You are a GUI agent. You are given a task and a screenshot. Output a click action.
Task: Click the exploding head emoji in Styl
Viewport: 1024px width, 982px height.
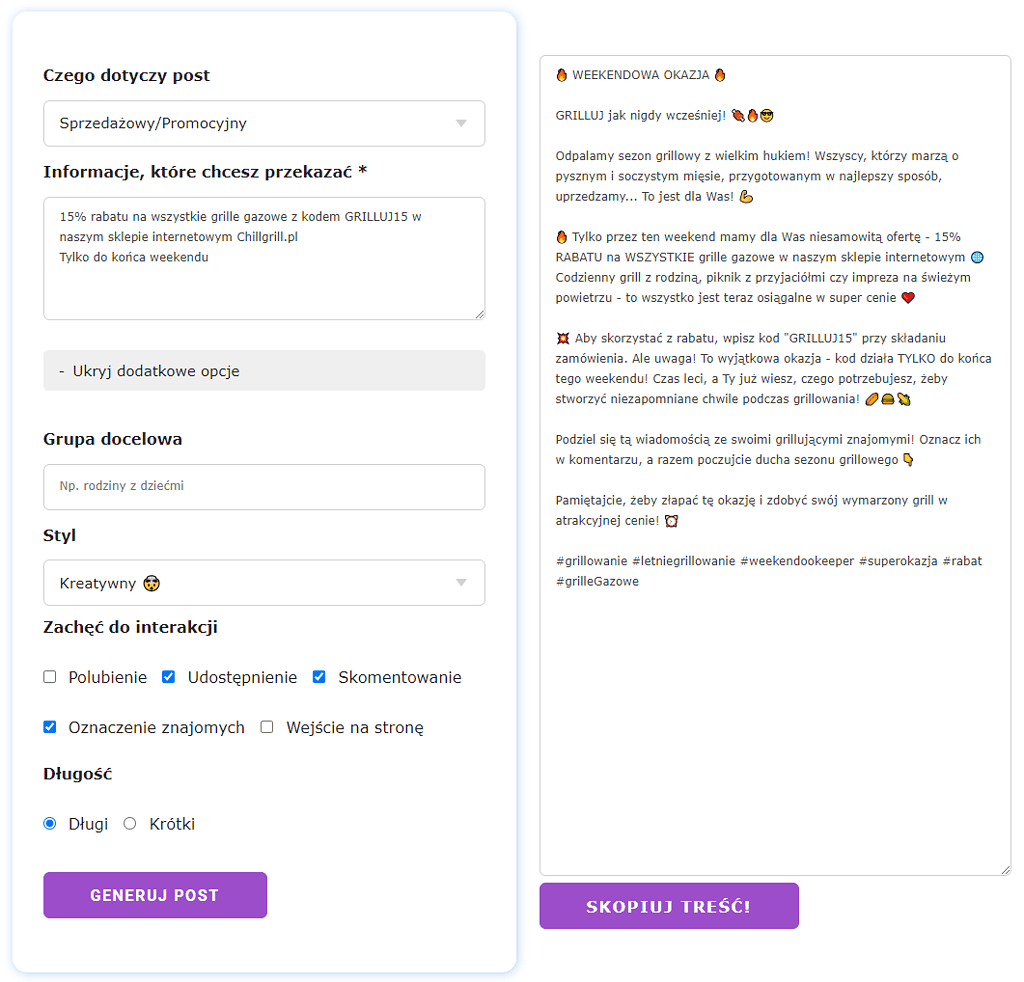[x=152, y=583]
